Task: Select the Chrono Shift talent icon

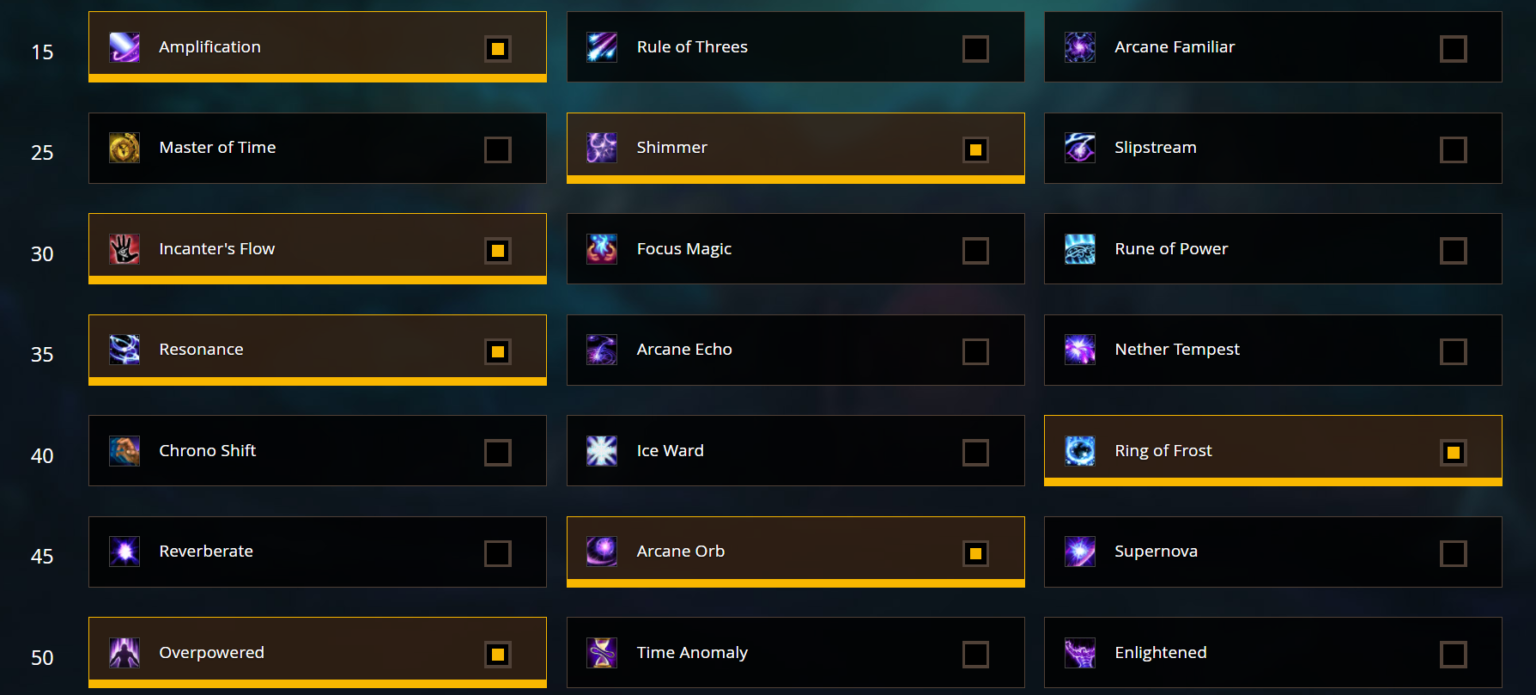Action: coord(124,451)
